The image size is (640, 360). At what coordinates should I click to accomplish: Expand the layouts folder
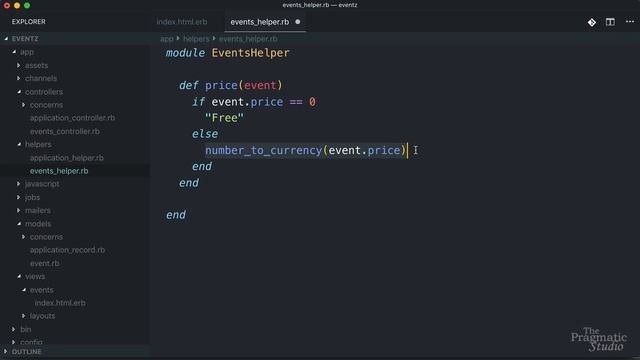23,316
